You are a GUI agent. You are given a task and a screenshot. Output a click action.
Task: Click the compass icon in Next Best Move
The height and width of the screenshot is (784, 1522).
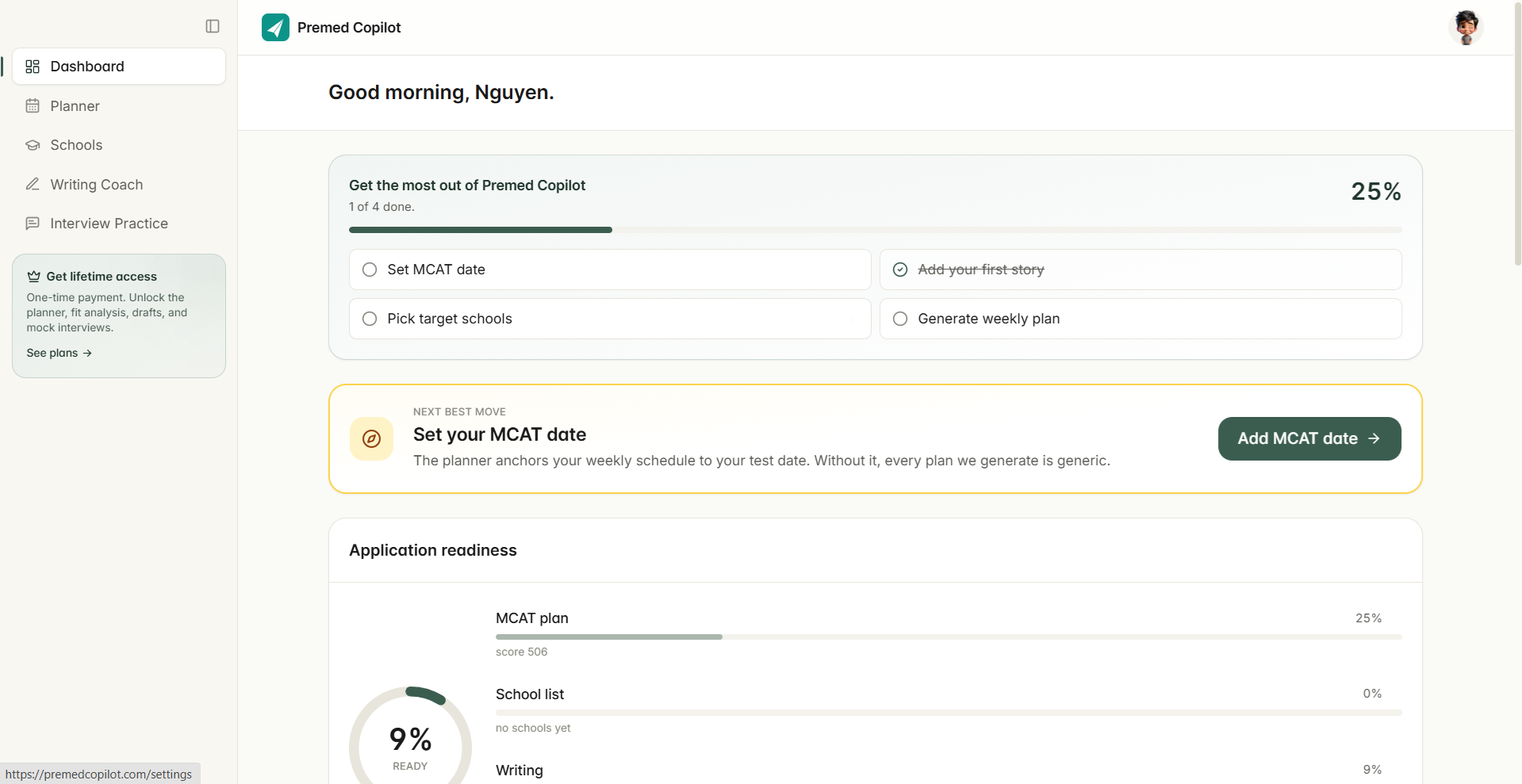coord(371,438)
